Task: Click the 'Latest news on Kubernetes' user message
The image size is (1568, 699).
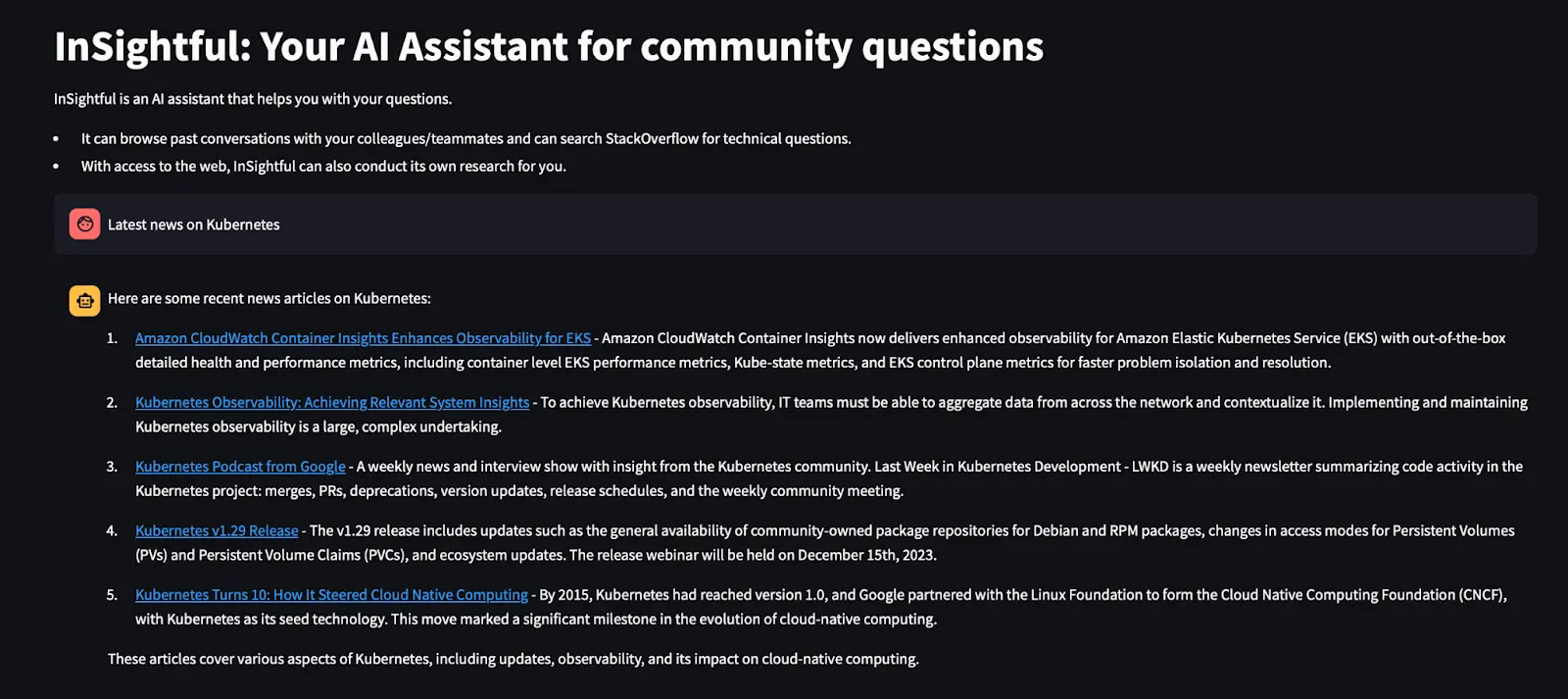Action: pyautogui.click(x=193, y=225)
